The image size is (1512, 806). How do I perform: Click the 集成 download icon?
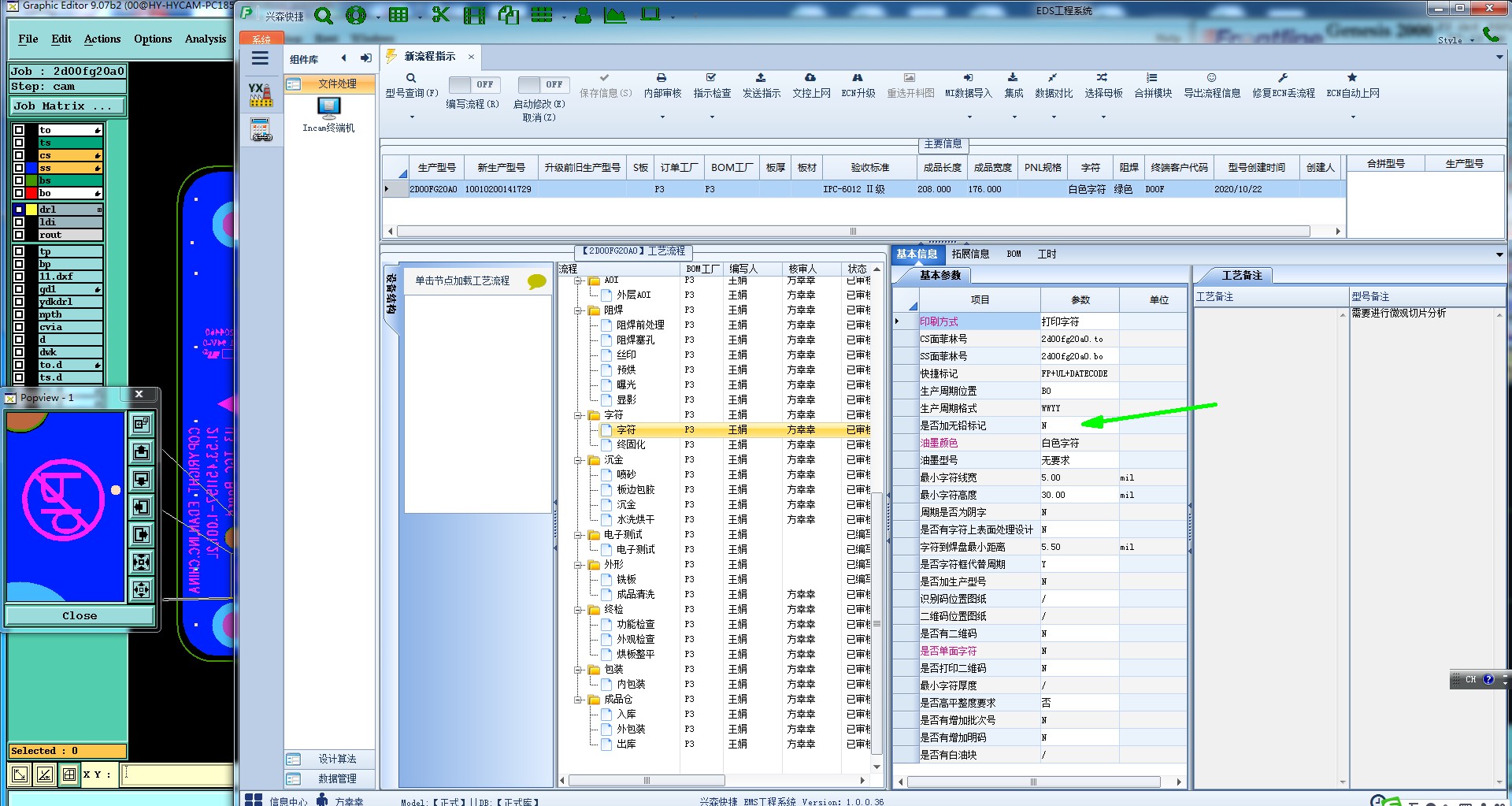(1013, 78)
